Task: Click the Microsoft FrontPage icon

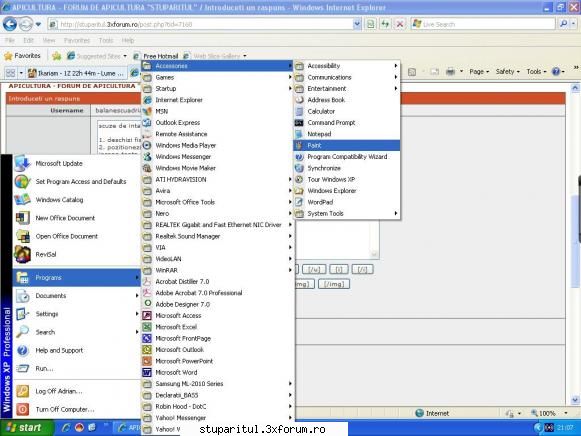Action: click(147, 338)
